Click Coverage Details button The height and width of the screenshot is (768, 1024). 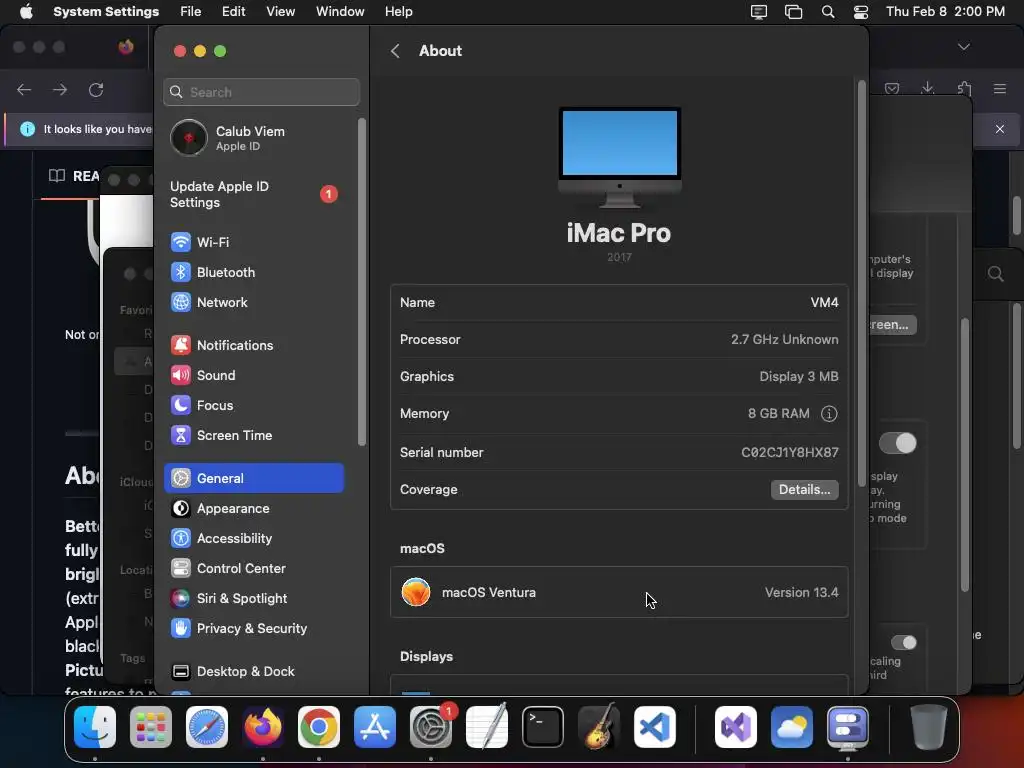click(805, 490)
